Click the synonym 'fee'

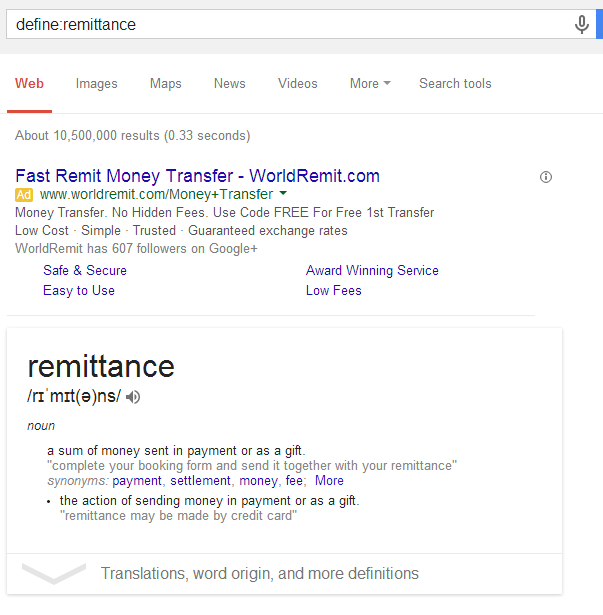294,480
